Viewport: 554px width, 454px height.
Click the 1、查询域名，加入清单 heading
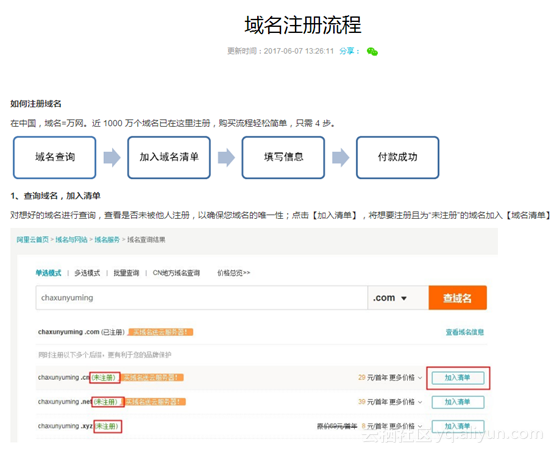pos(55,196)
